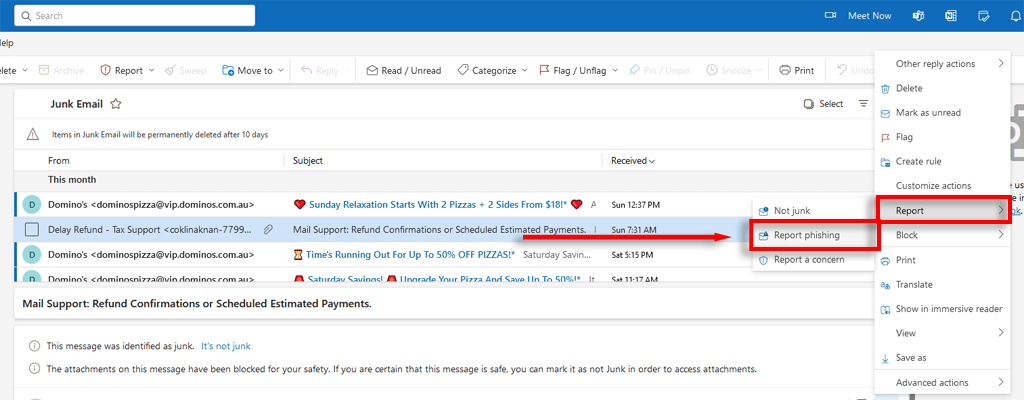Click the Print toolbar button
The image size is (1024, 400).
797,70
